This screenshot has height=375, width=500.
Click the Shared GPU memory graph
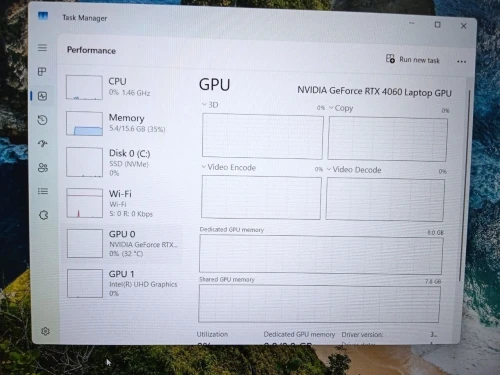click(x=319, y=304)
